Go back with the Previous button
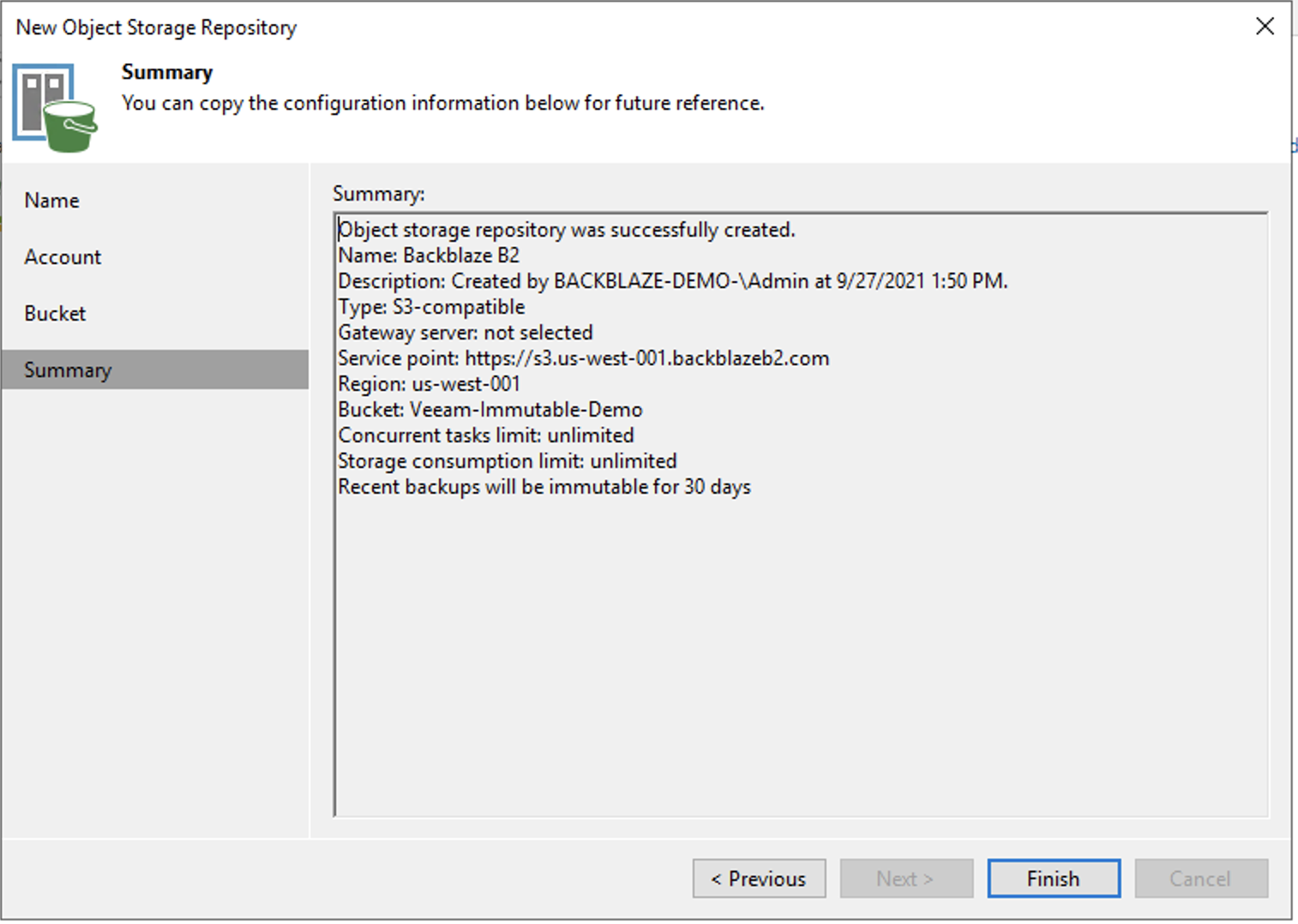 click(x=759, y=879)
